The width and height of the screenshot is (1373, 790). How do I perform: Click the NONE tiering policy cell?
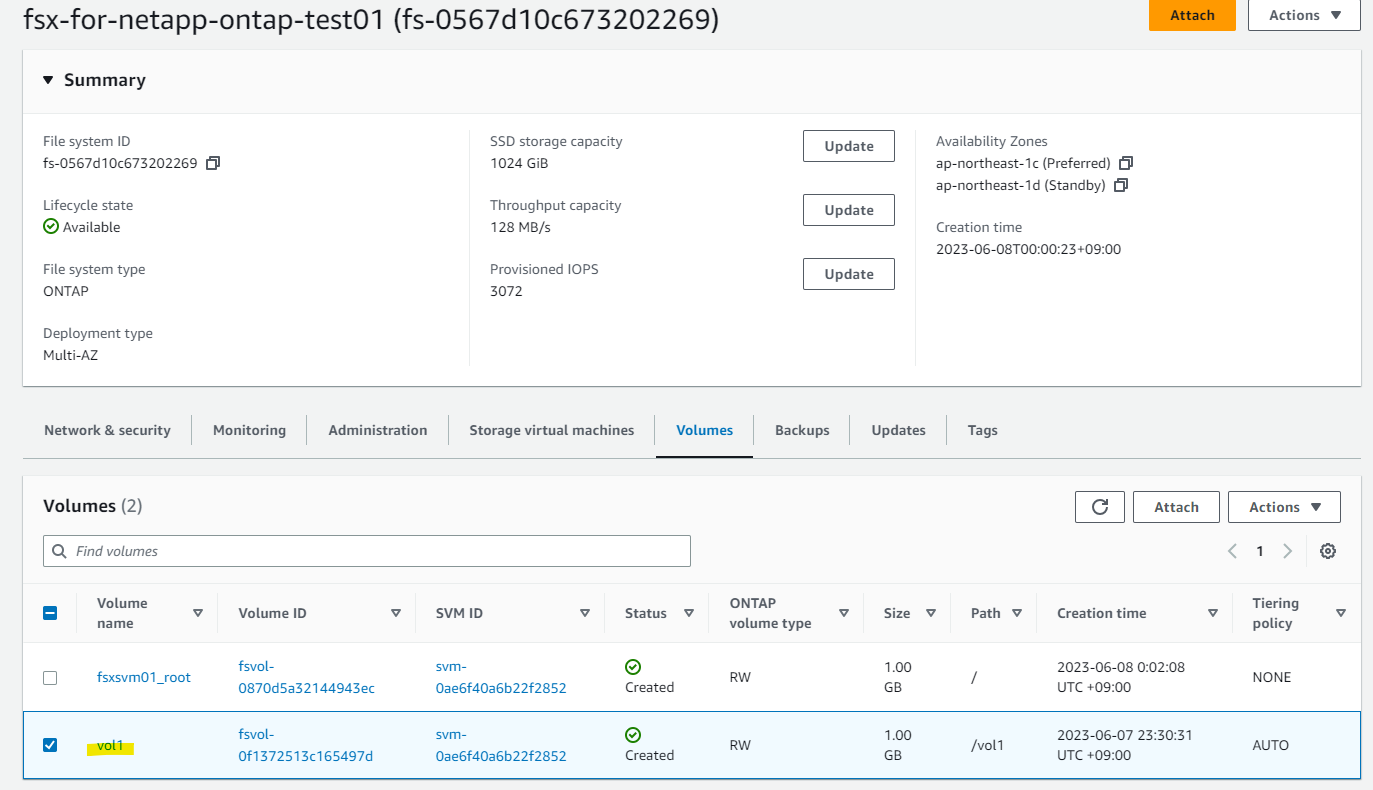coord(1272,677)
